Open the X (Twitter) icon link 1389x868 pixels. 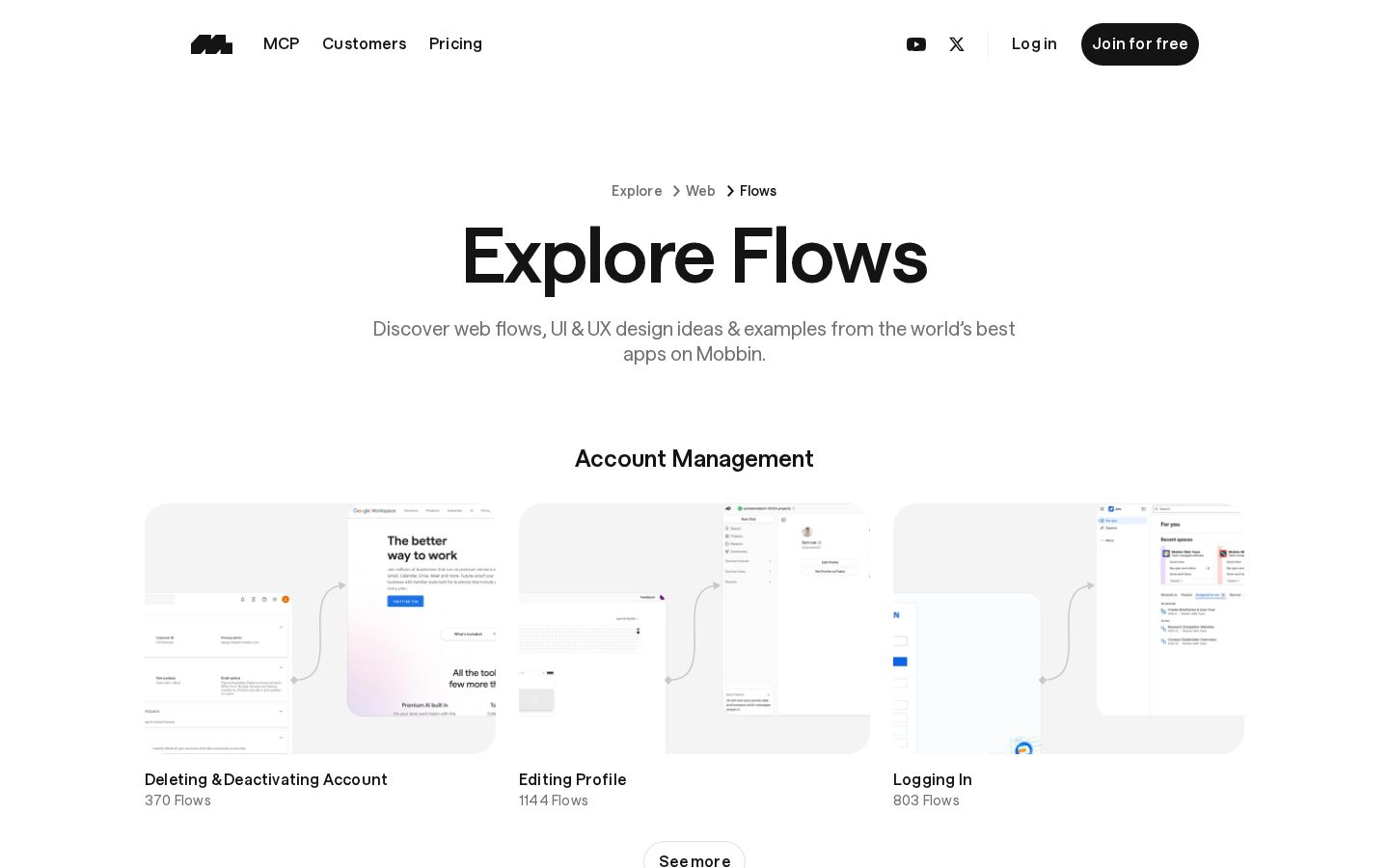957,44
